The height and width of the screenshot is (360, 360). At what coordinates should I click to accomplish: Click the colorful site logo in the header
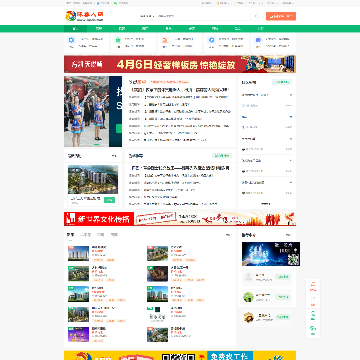pyautogui.click(x=85, y=16)
